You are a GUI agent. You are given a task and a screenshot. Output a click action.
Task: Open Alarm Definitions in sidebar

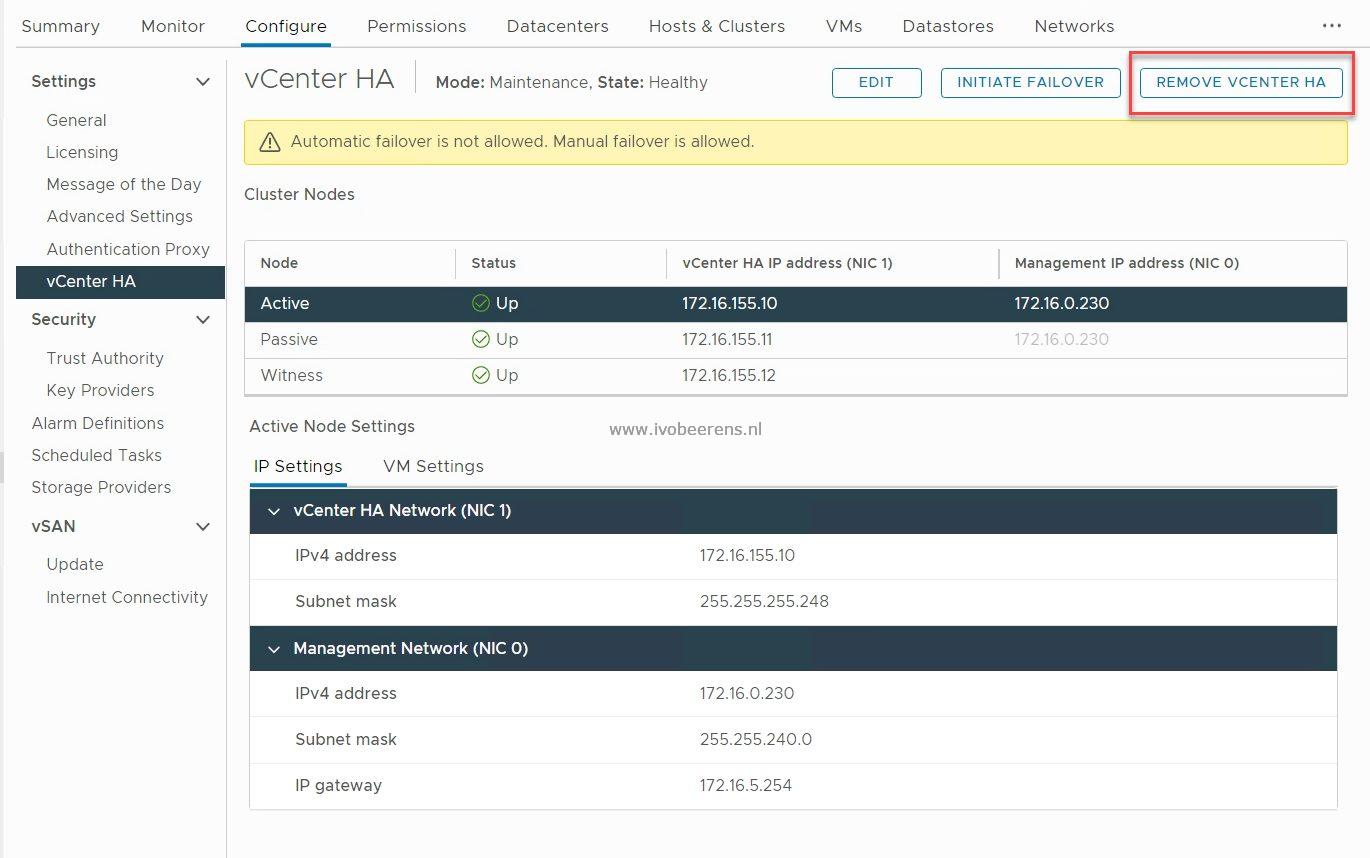(98, 423)
